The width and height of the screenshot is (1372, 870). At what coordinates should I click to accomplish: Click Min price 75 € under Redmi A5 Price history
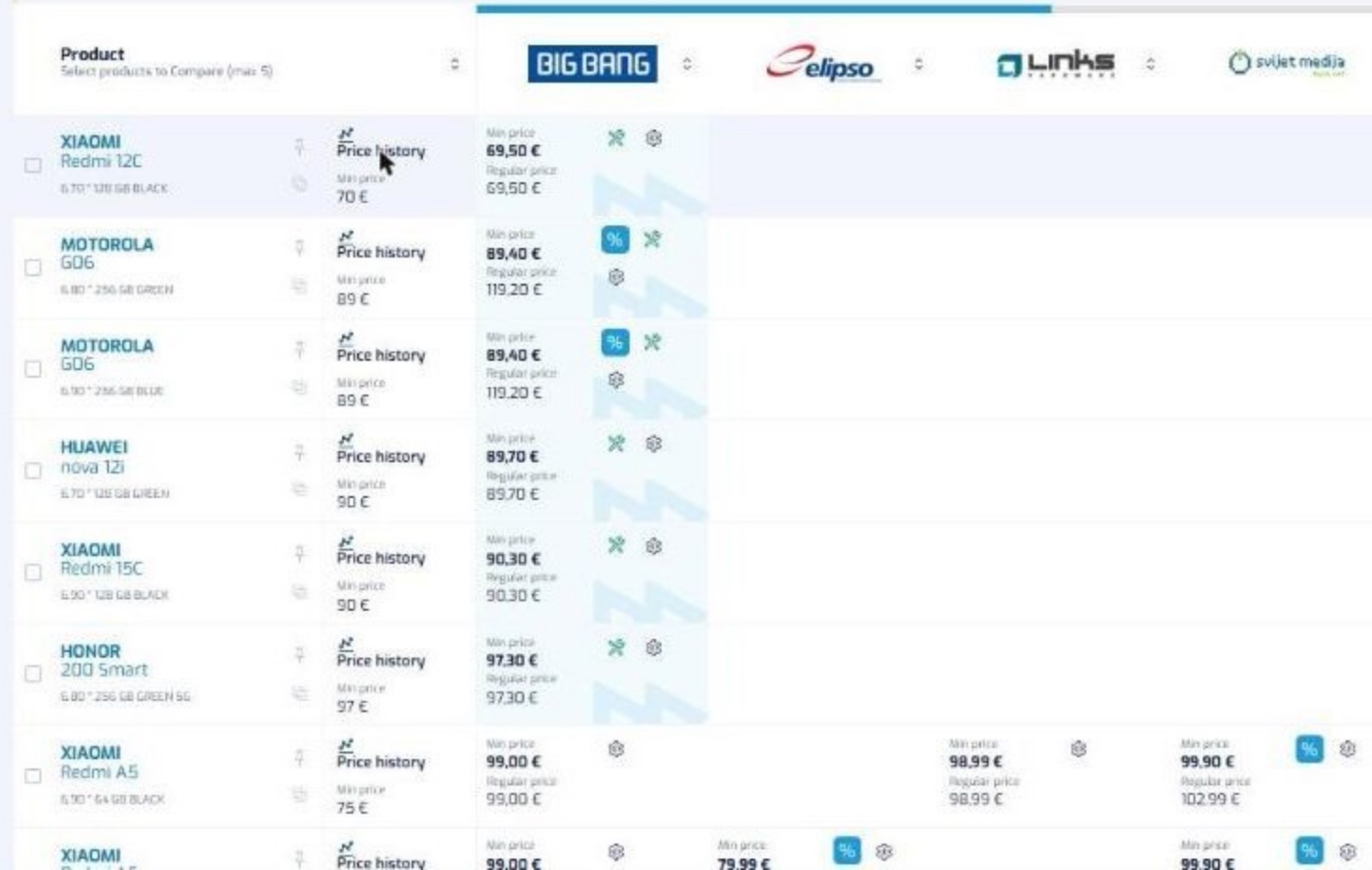[353, 807]
